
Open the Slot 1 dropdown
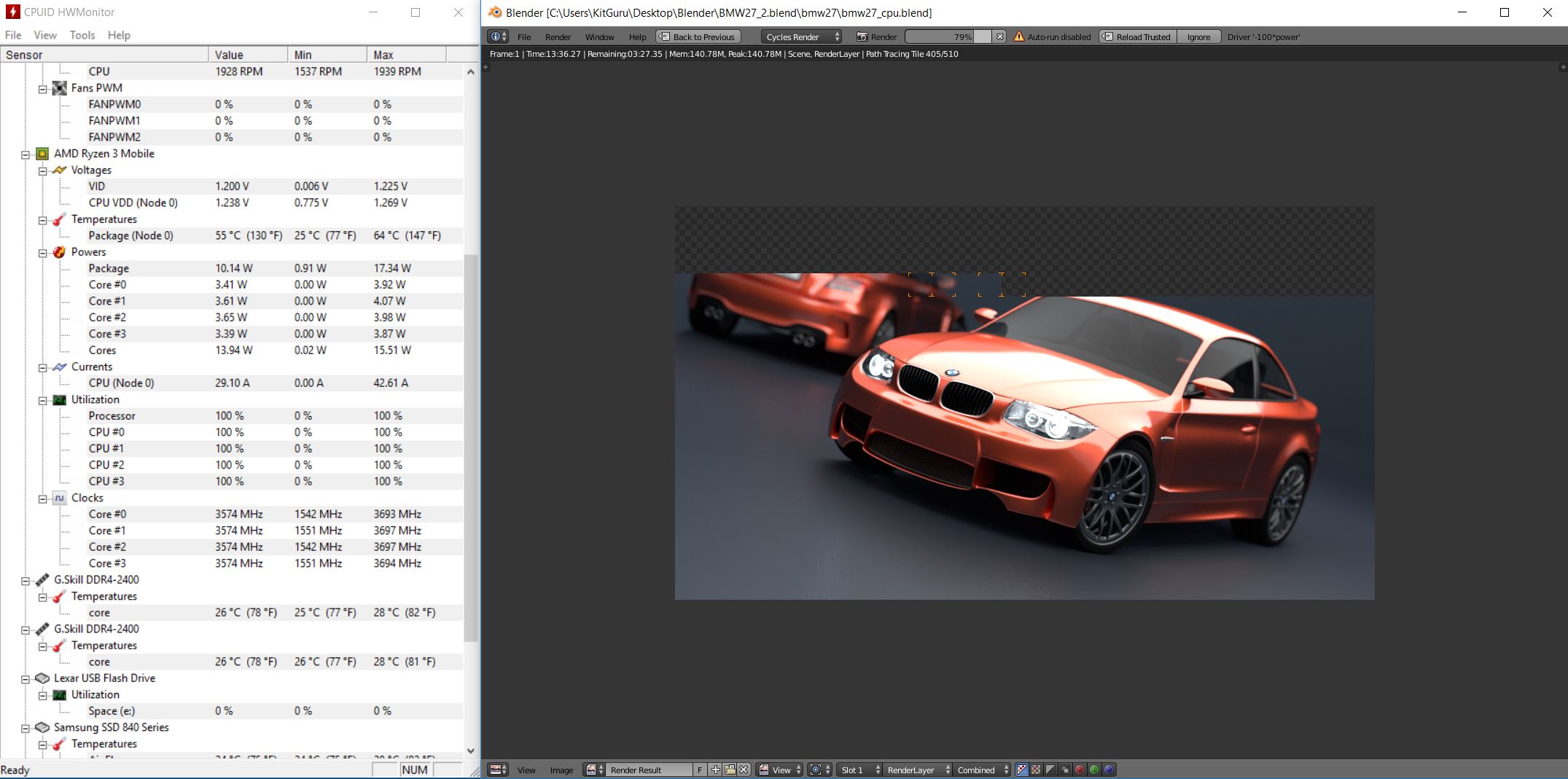click(x=860, y=770)
